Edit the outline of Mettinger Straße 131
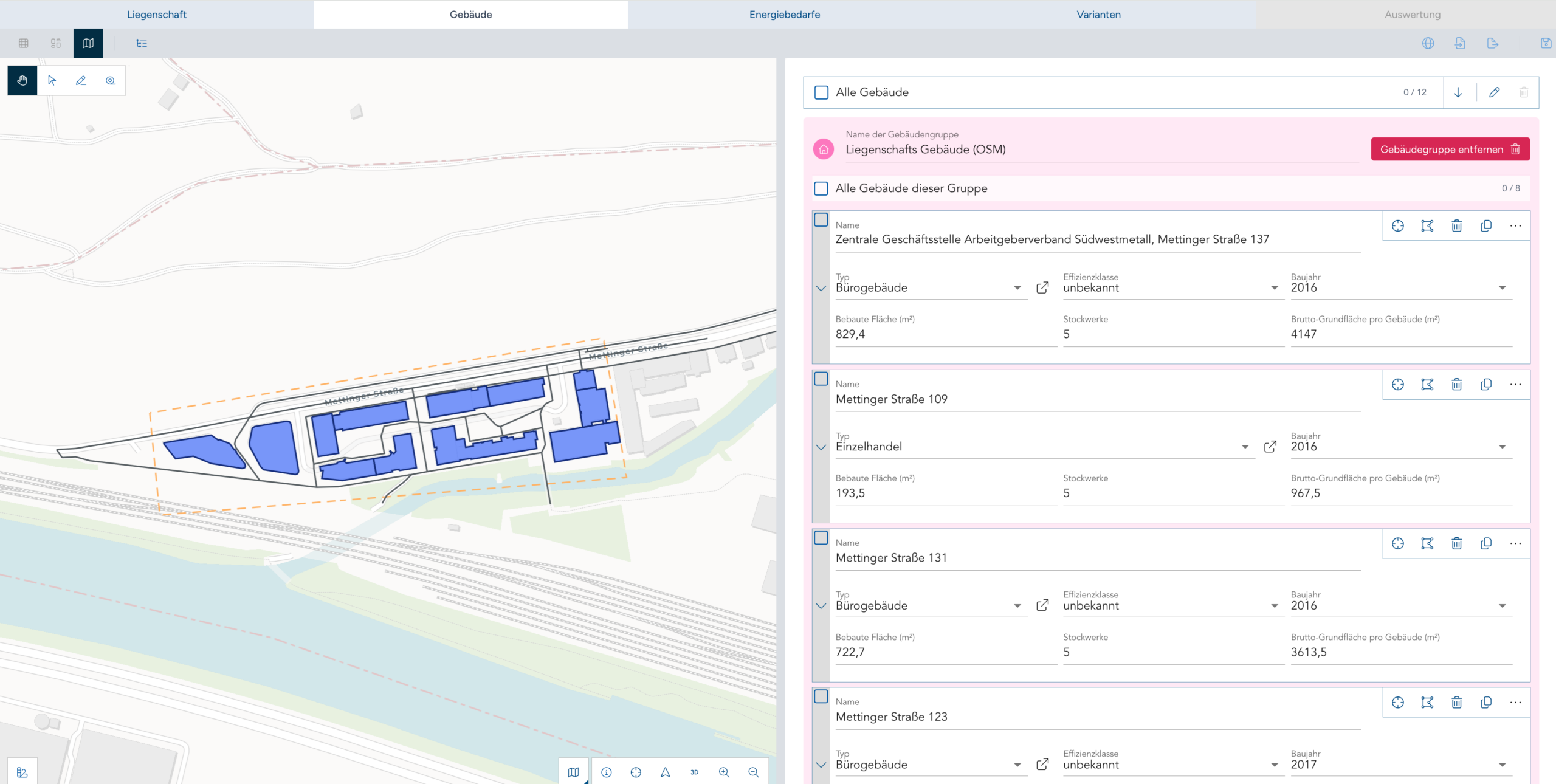Screen dimensions: 1556x784 (x=1427, y=543)
